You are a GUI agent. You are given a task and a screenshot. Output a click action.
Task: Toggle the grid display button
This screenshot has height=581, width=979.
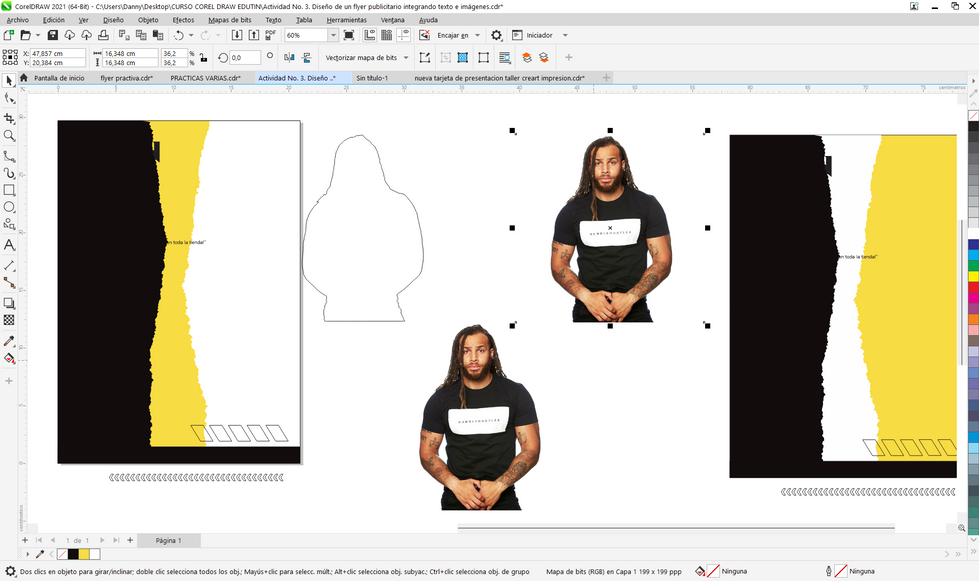click(x=386, y=36)
